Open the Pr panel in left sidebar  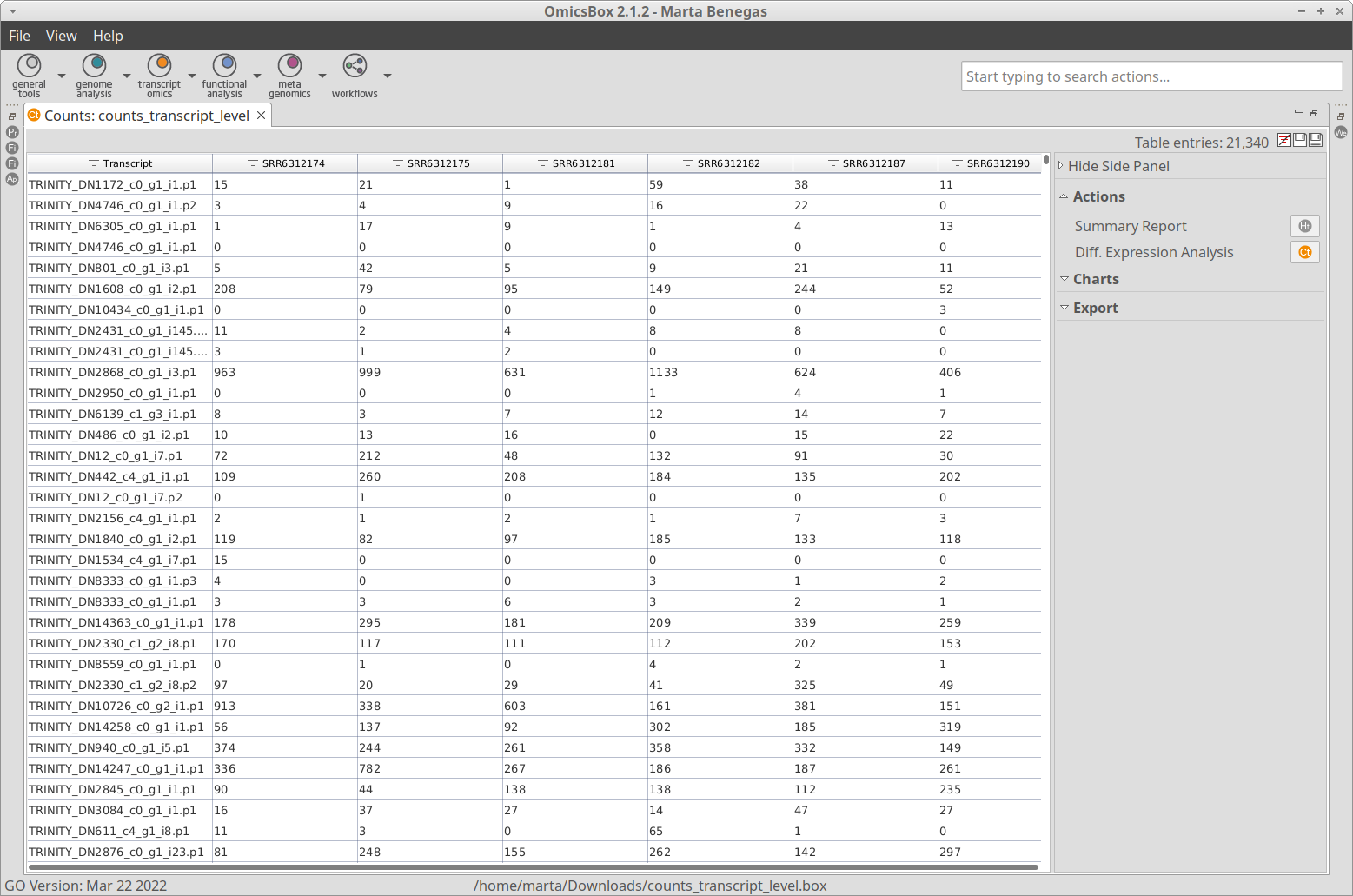12,132
